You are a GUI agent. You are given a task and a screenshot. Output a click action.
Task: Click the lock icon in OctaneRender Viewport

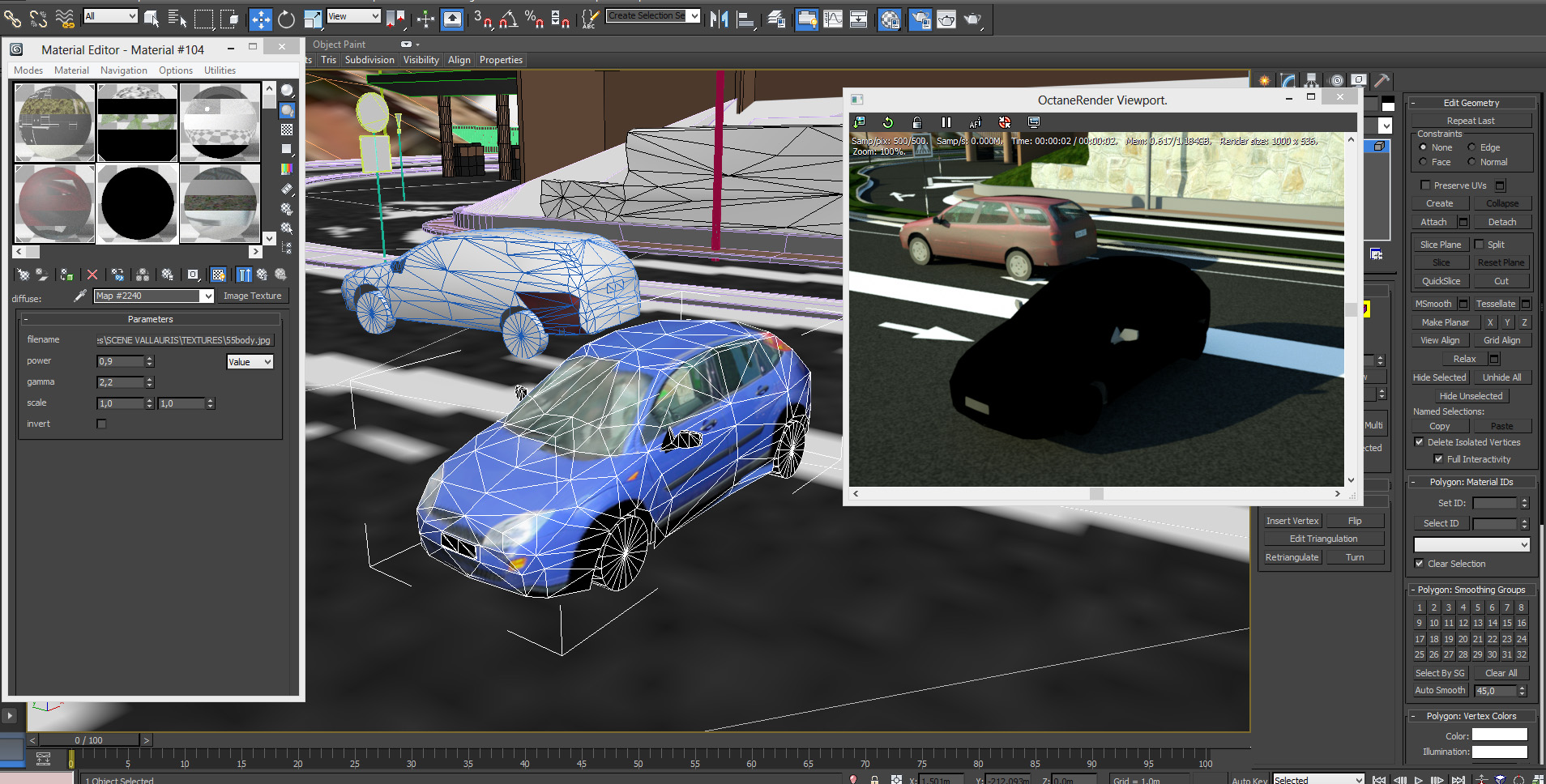coord(916,122)
